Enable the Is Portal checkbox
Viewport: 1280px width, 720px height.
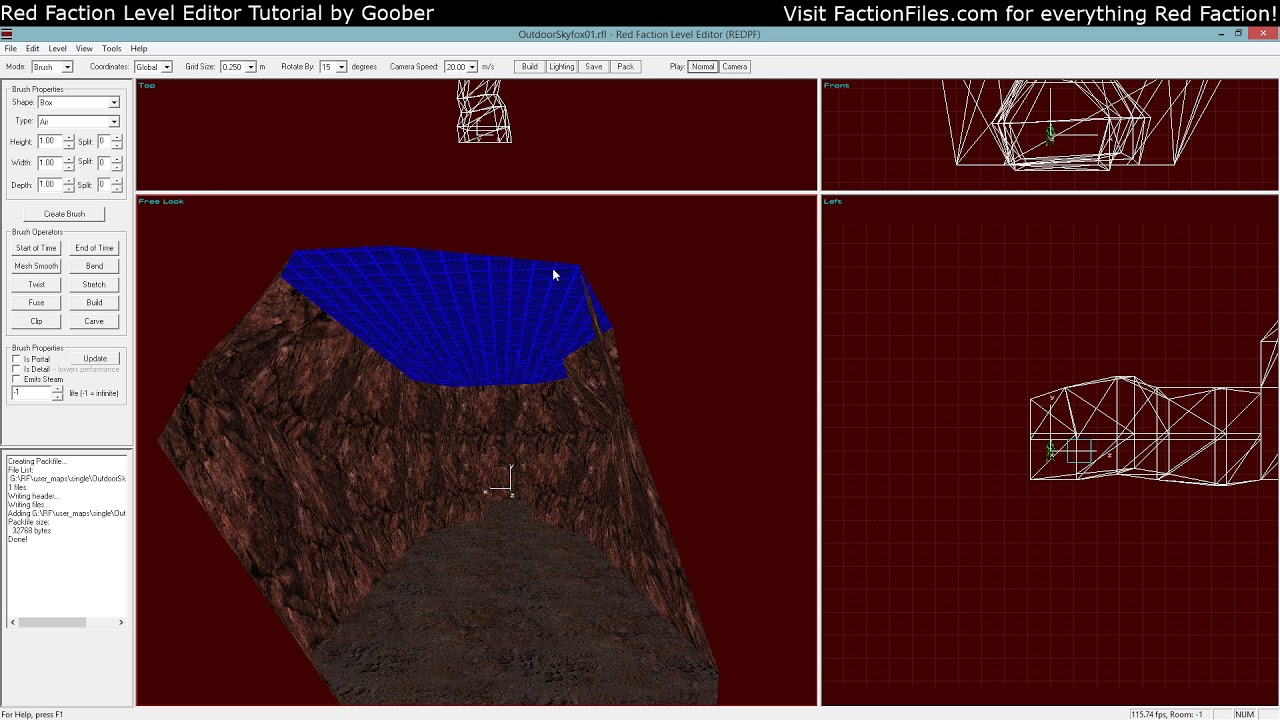[x=16, y=359]
